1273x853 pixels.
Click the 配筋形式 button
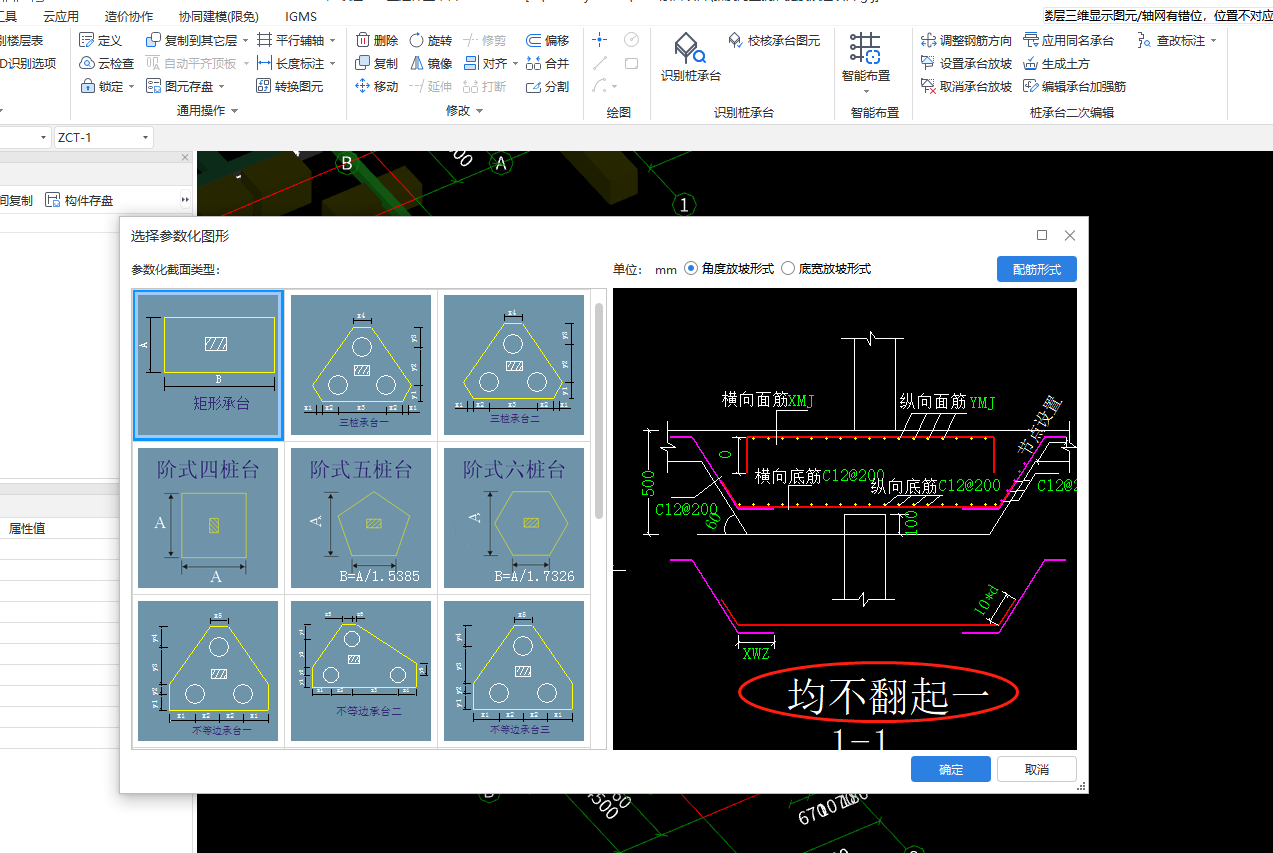pos(1037,269)
